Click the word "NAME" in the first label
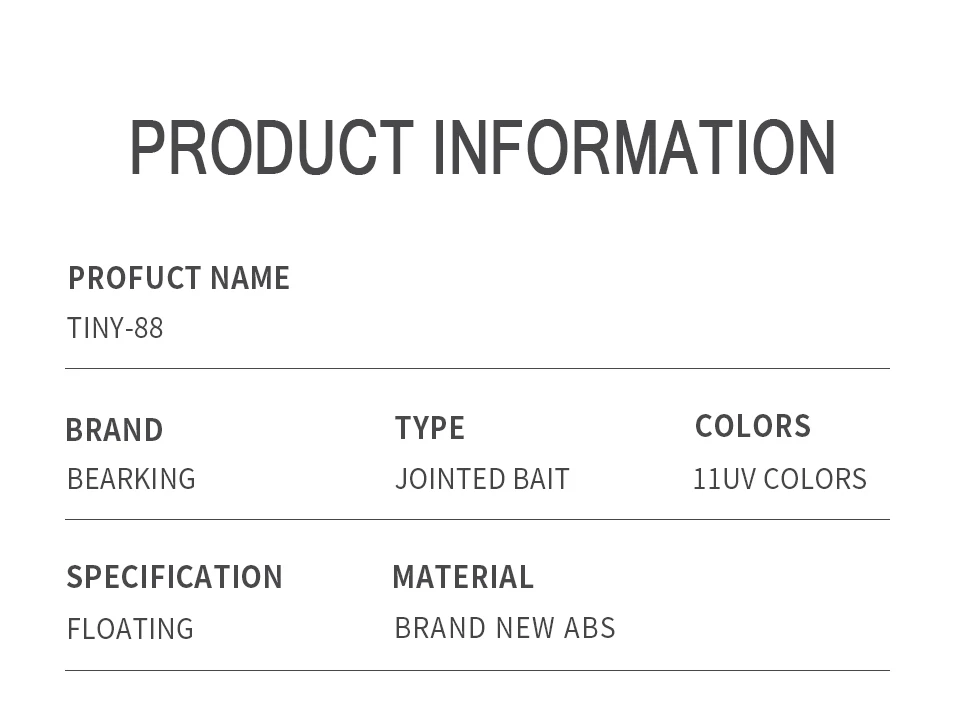 250,278
